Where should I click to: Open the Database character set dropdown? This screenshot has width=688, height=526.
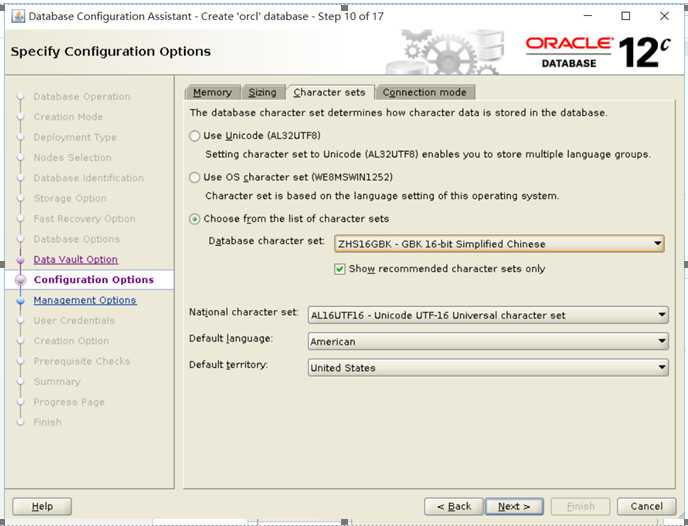pyautogui.click(x=499, y=244)
